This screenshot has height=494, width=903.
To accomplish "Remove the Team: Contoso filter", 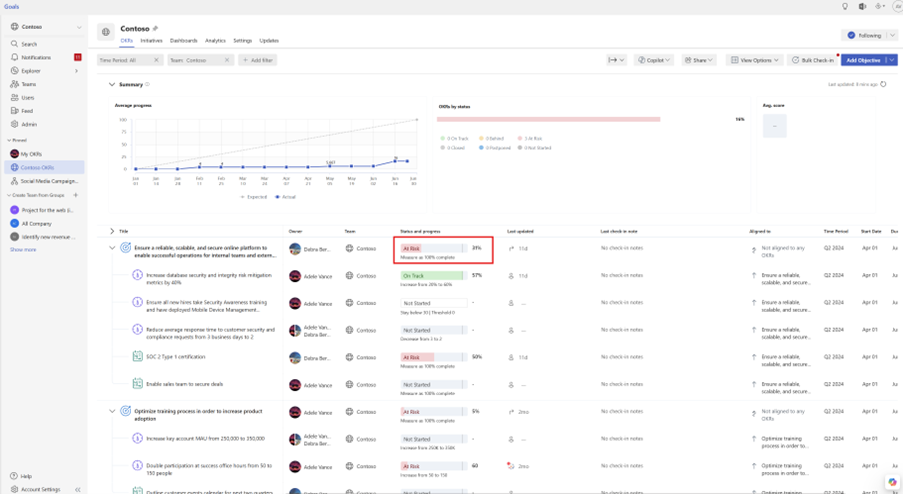I will tap(227, 60).
